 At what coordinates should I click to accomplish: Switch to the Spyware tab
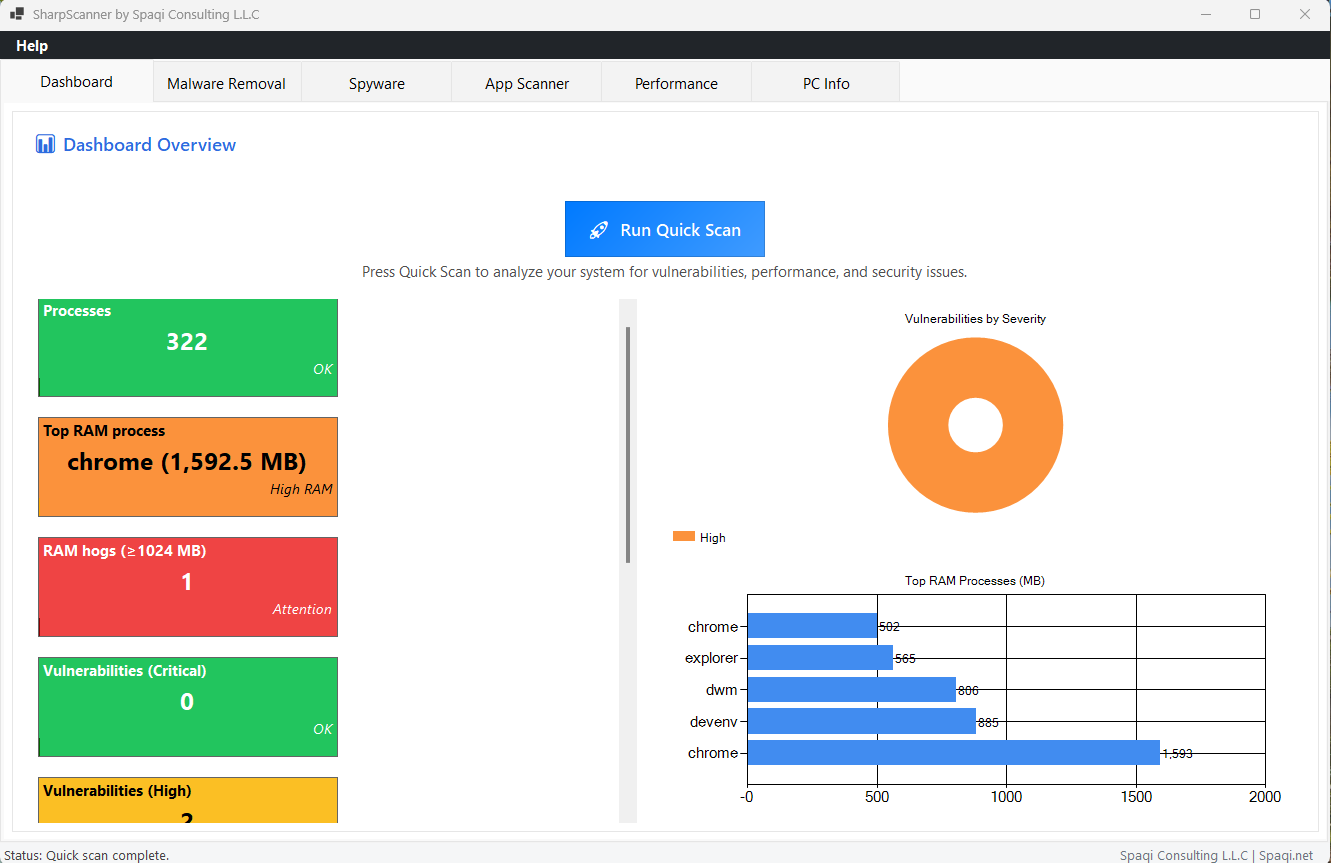[376, 83]
